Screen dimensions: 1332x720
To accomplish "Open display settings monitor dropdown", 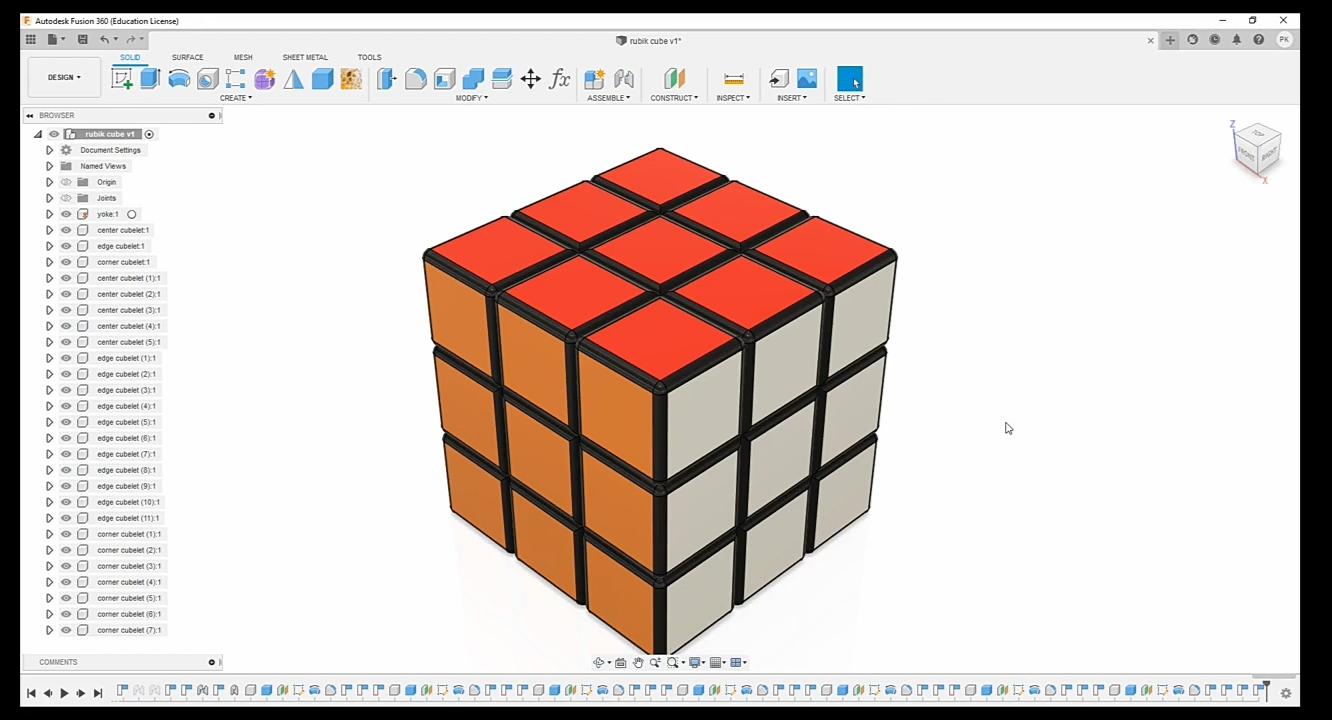I will click(x=697, y=663).
